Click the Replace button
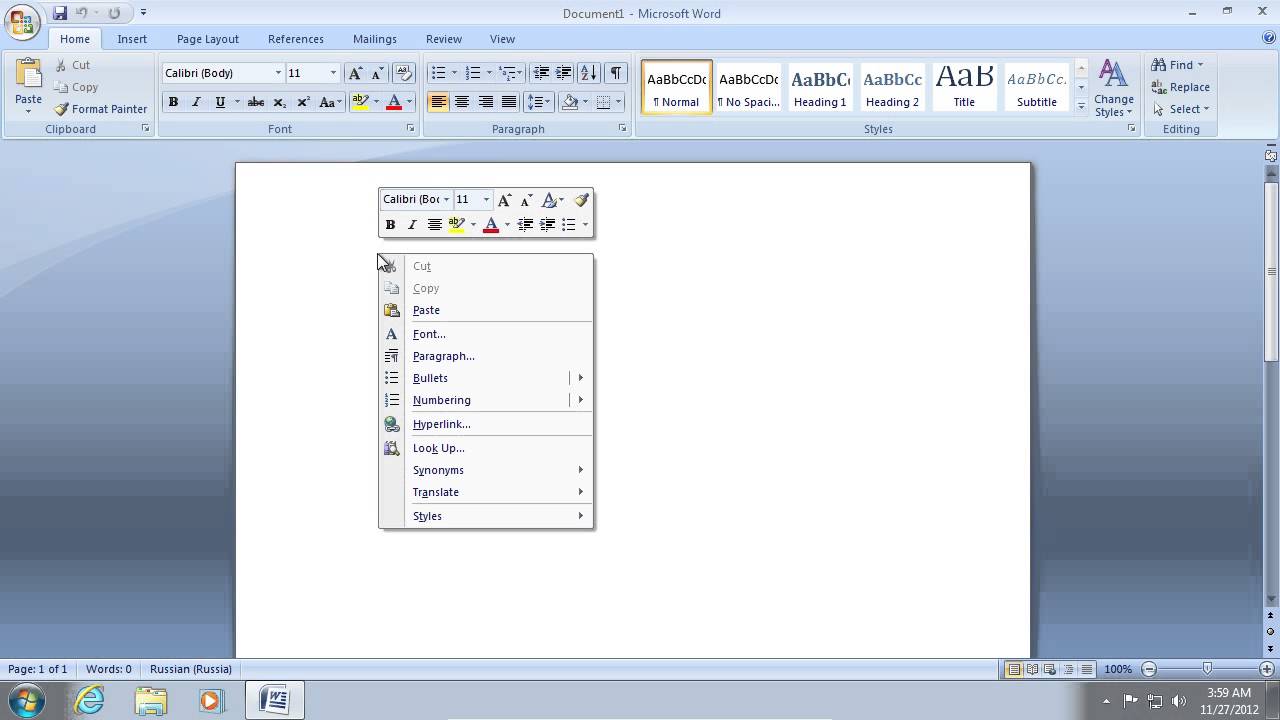 click(1180, 87)
